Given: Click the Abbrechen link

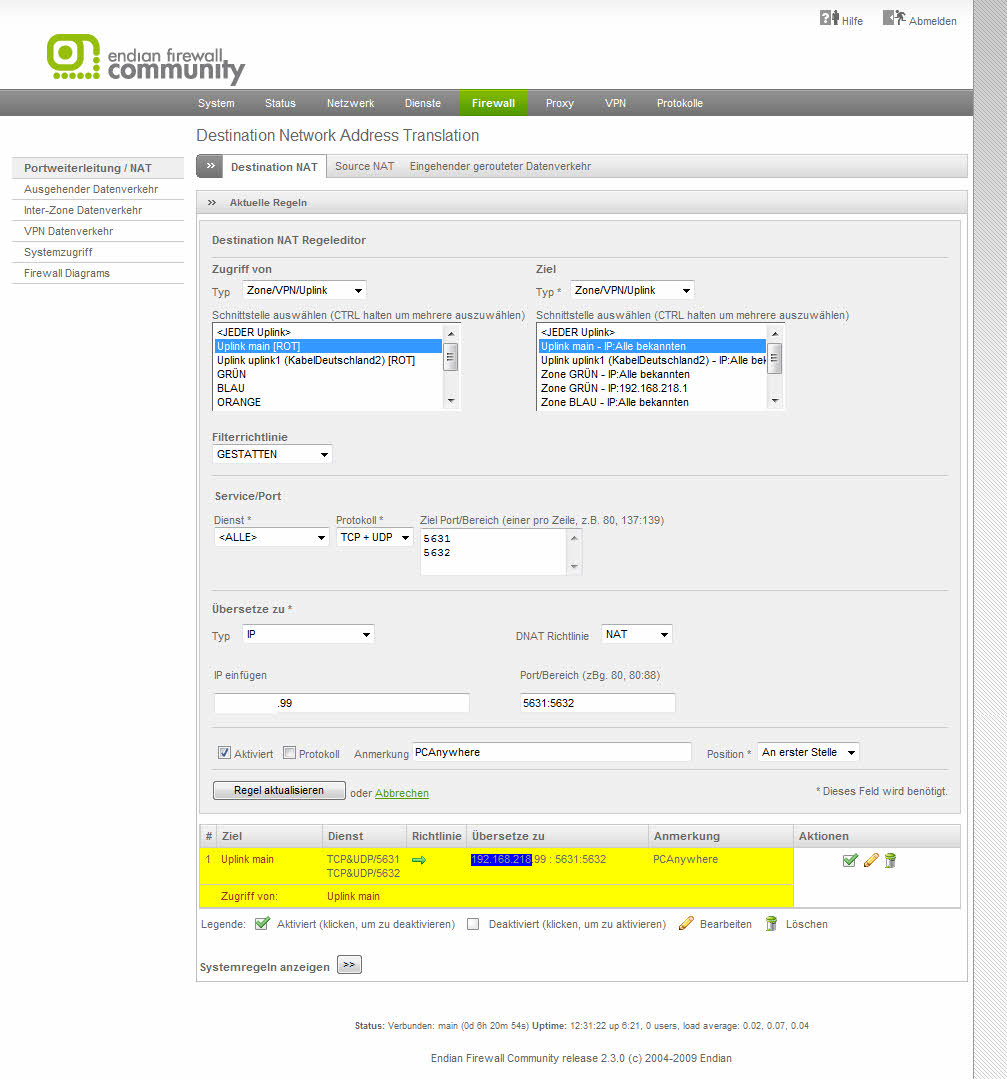Looking at the screenshot, I should point(402,793).
